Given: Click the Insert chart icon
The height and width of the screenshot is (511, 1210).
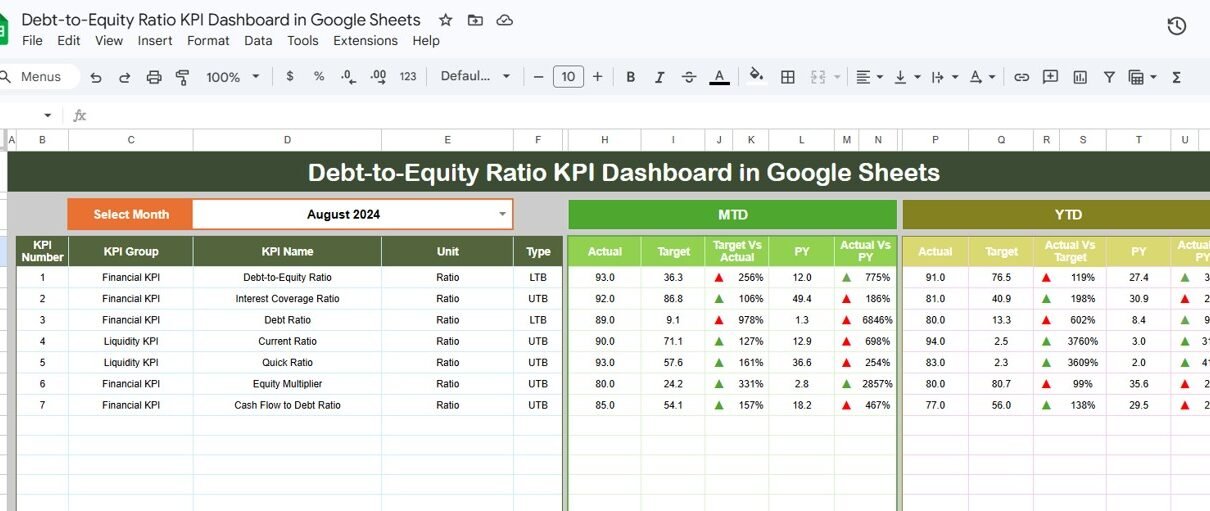Looking at the screenshot, I should 1080,77.
